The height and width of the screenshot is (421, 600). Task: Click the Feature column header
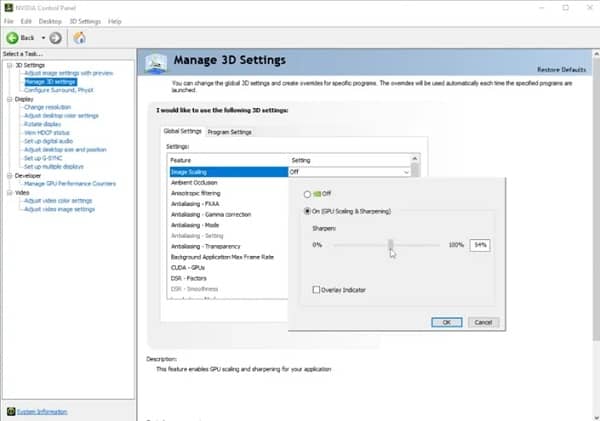tap(228, 160)
